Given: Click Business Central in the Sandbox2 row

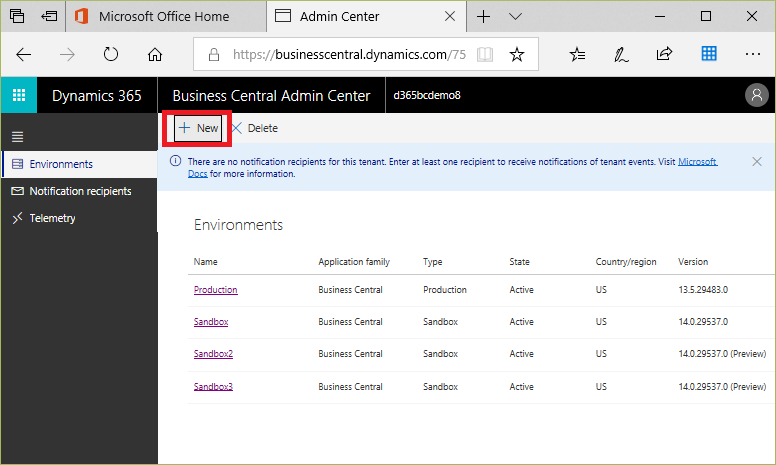Looking at the screenshot, I should click(350, 354).
